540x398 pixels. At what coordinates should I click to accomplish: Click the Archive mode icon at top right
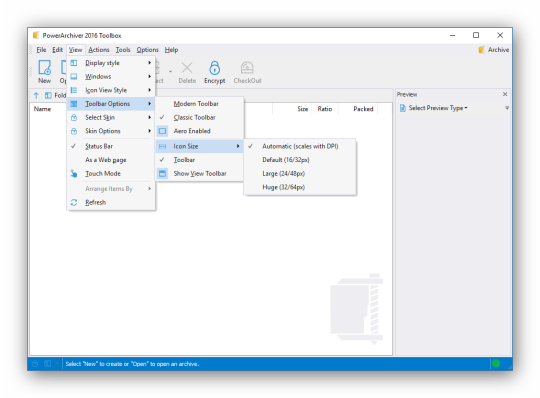tap(481, 50)
